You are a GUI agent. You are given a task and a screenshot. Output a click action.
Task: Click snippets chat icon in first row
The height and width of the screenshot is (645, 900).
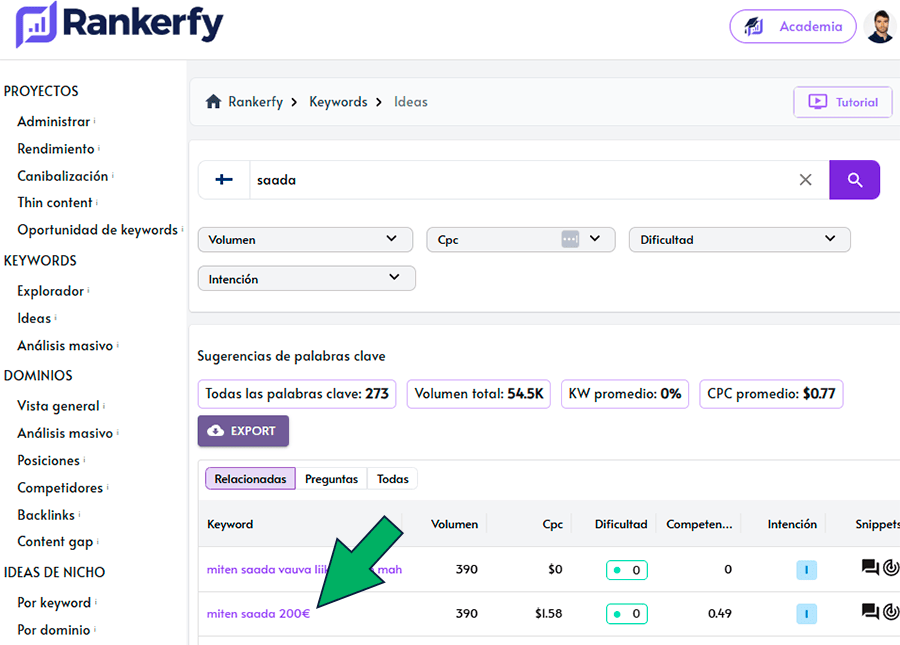click(x=870, y=568)
